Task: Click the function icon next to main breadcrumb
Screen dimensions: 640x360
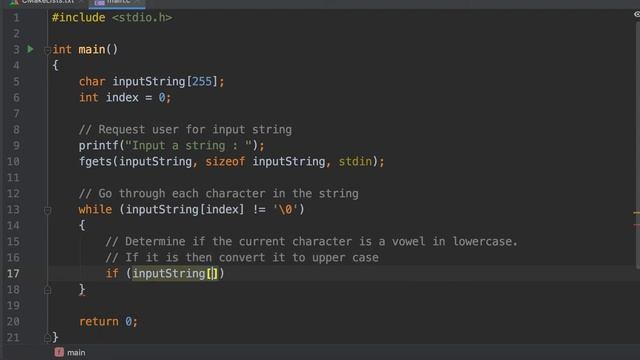Action: 59,352
